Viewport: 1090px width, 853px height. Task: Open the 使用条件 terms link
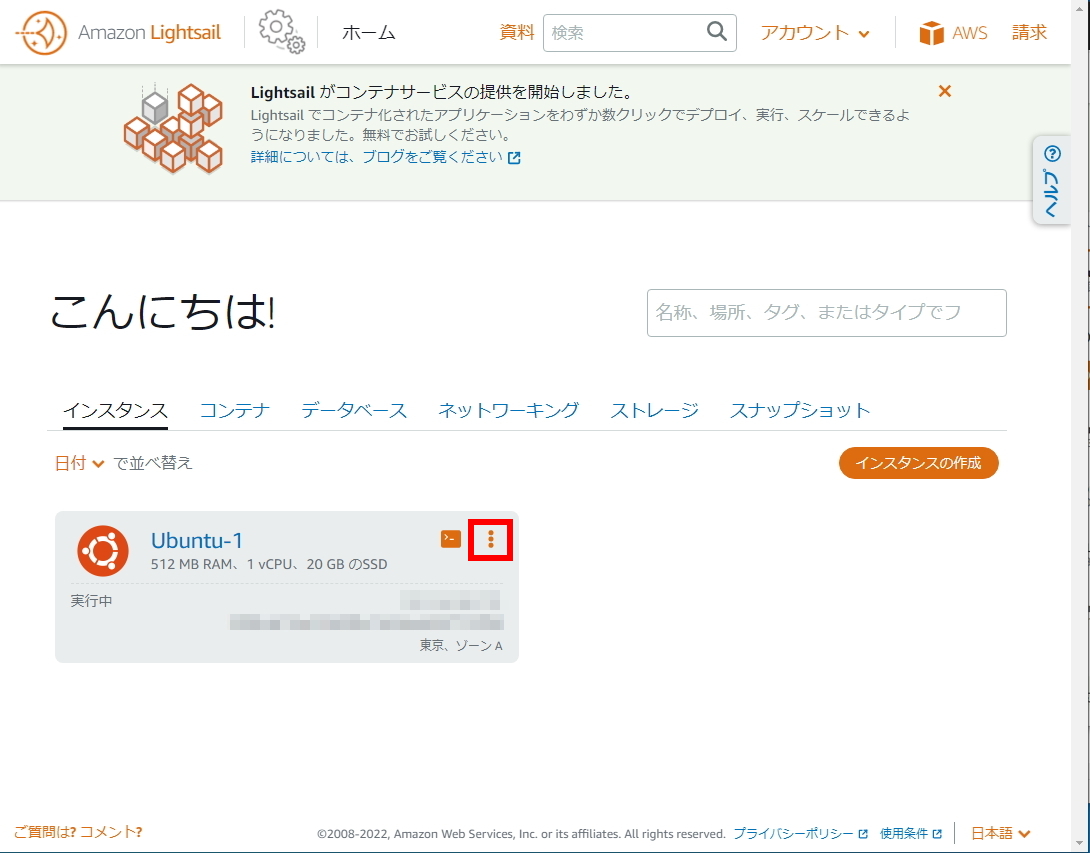tap(911, 833)
